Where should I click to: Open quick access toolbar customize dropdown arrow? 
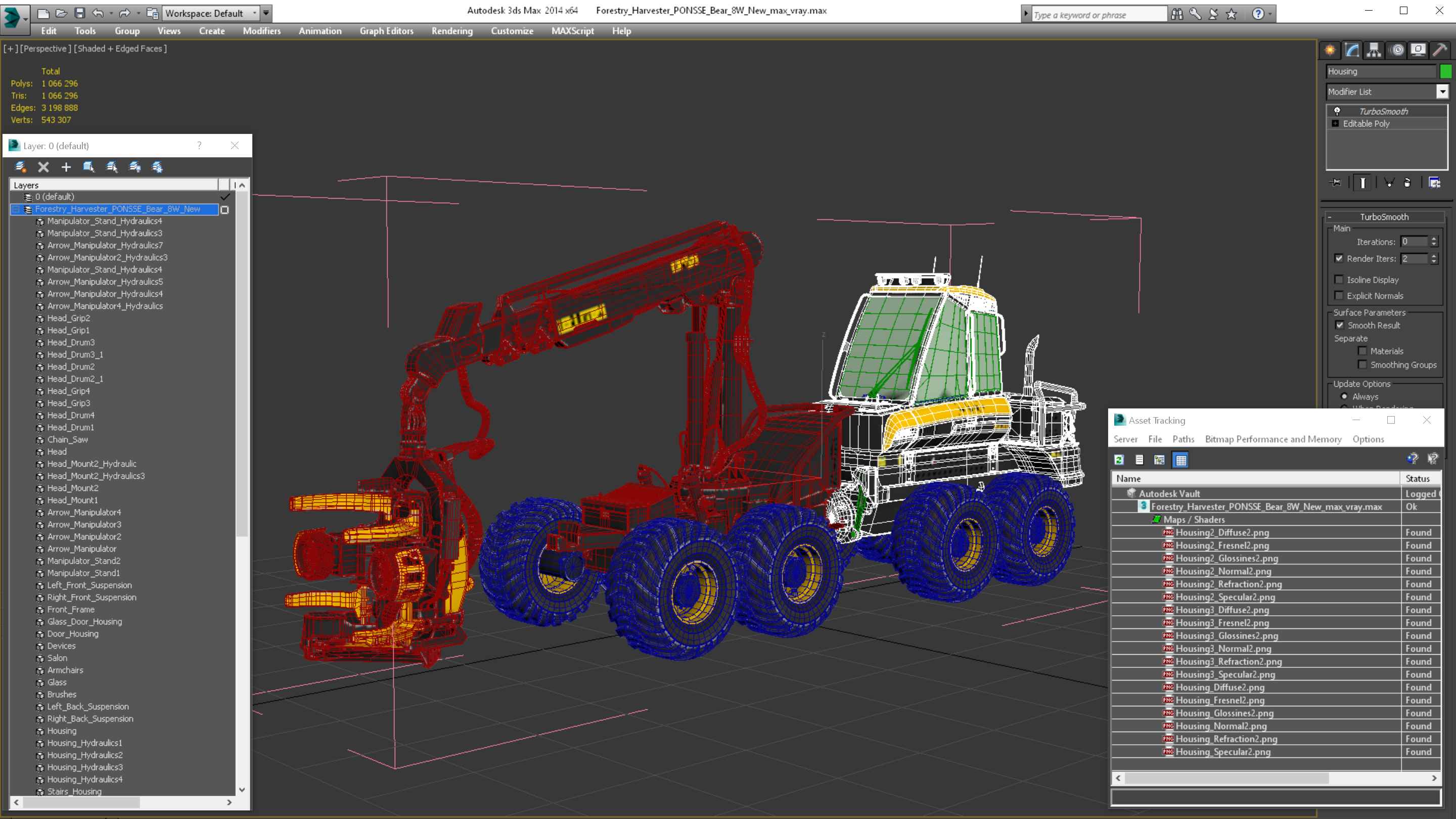click(266, 13)
